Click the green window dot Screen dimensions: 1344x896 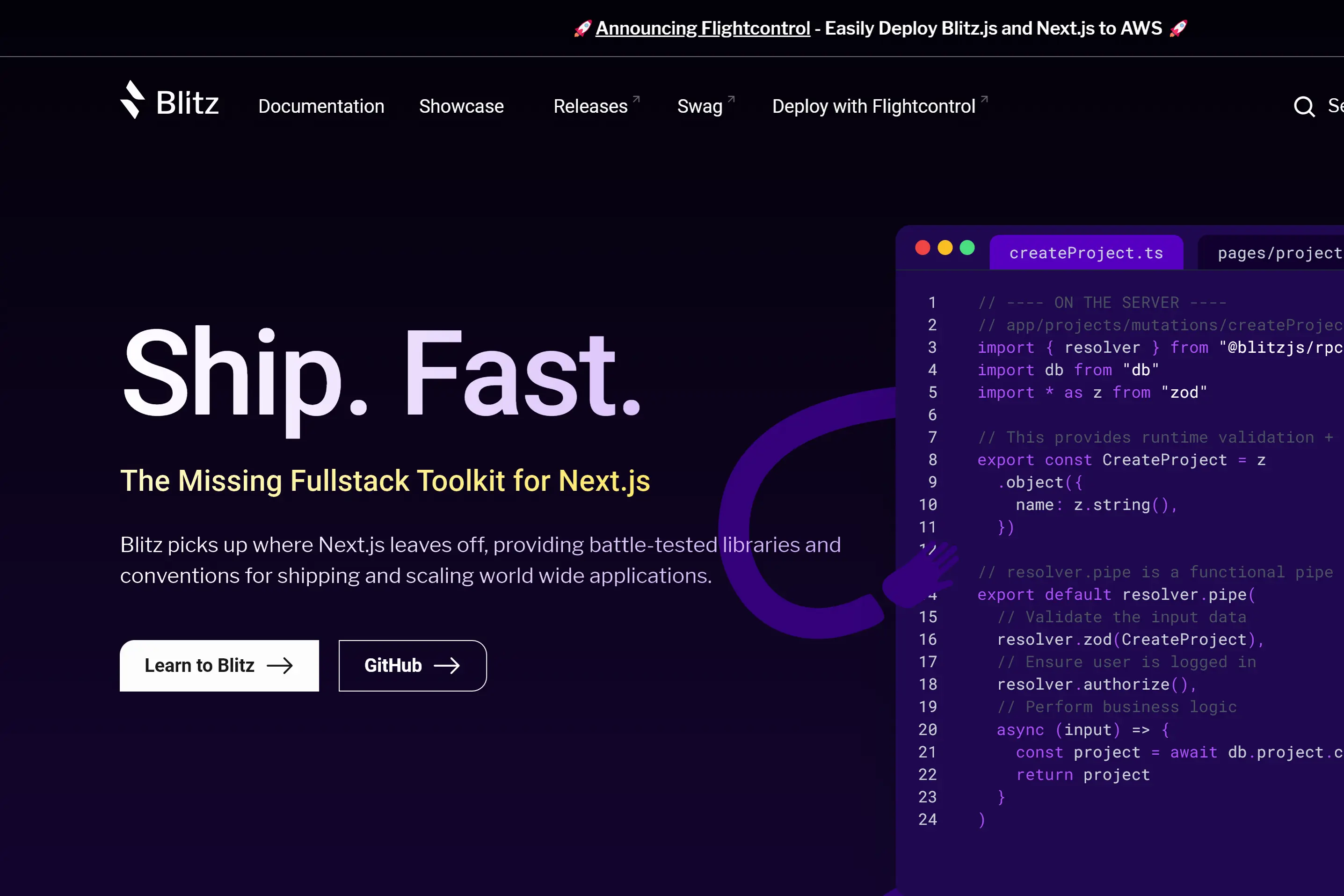(x=967, y=248)
